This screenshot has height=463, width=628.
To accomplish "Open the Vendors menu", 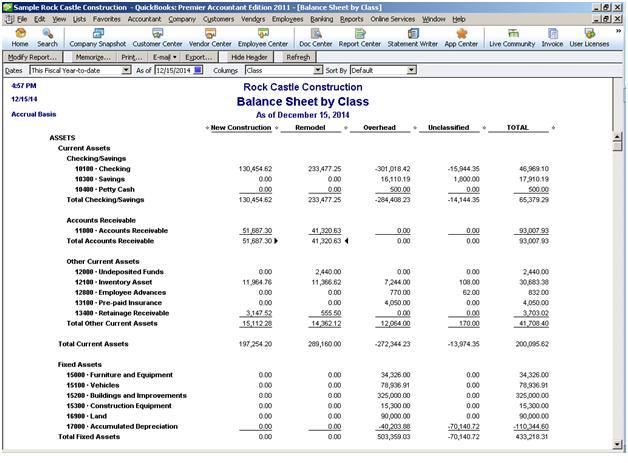I will (253, 19).
